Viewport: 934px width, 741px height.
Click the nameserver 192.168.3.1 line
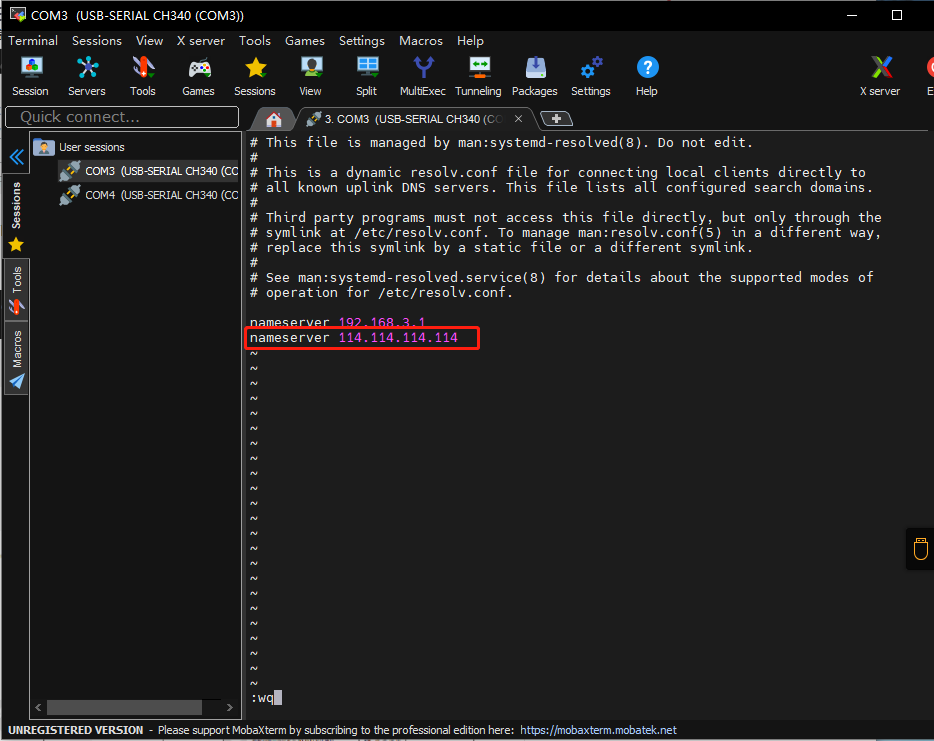338,322
